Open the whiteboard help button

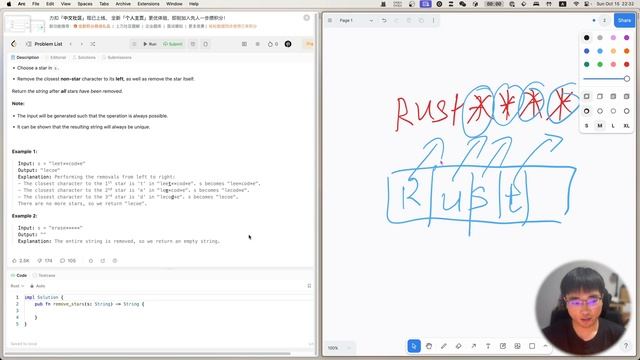pyautogui.click(x=626, y=346)
